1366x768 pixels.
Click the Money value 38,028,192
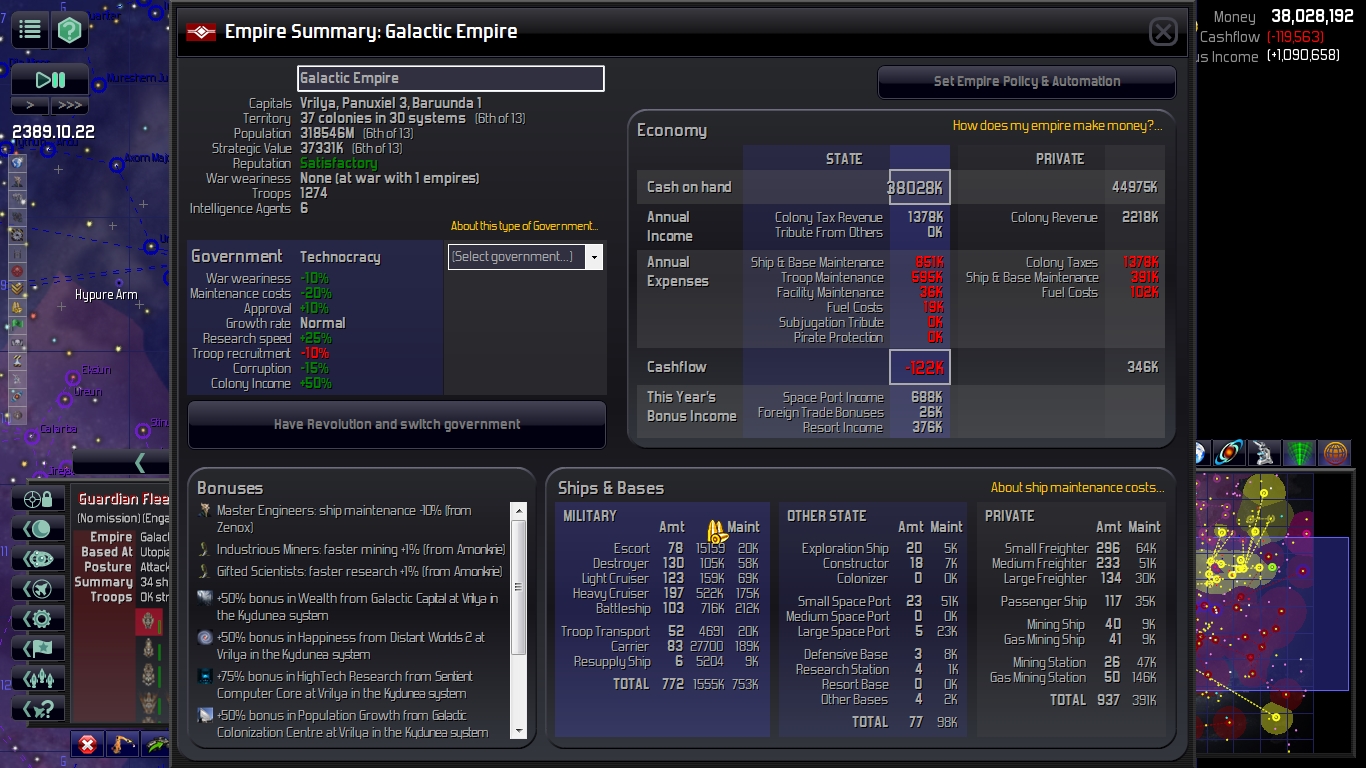point(1312,17)
